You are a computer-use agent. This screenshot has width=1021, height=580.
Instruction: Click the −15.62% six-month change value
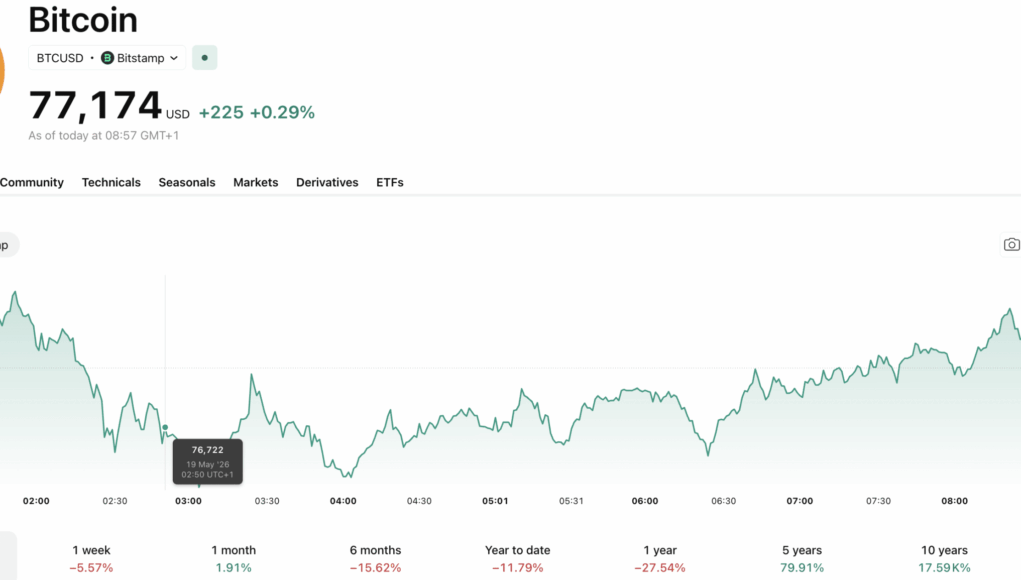376,568
